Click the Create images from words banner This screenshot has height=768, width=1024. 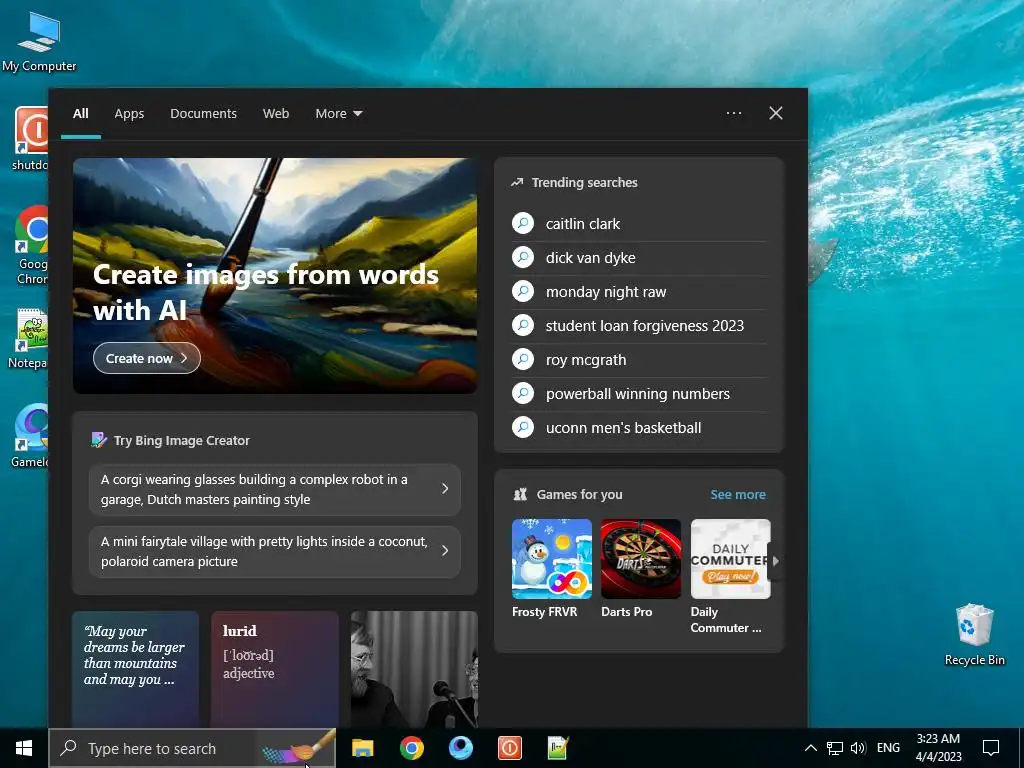point(275,276)
